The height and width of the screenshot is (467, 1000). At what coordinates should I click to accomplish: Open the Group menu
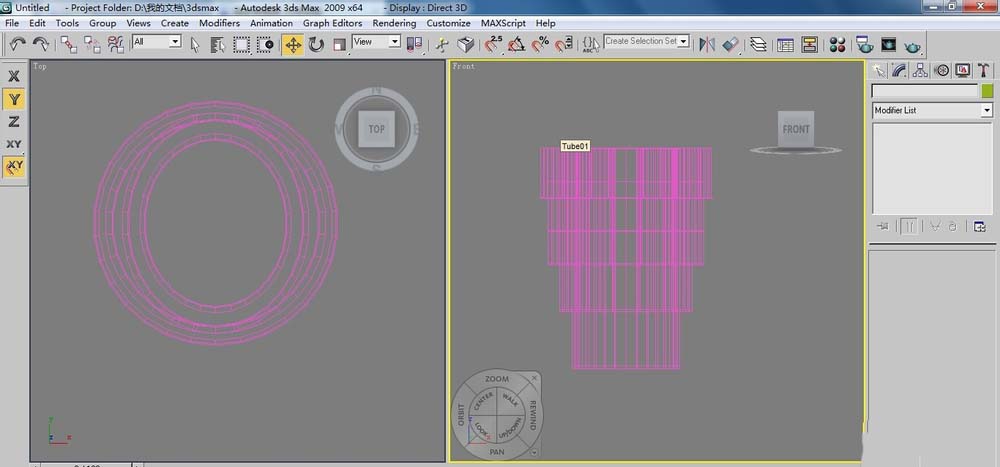pyautogui.click(x=103, y=23)
